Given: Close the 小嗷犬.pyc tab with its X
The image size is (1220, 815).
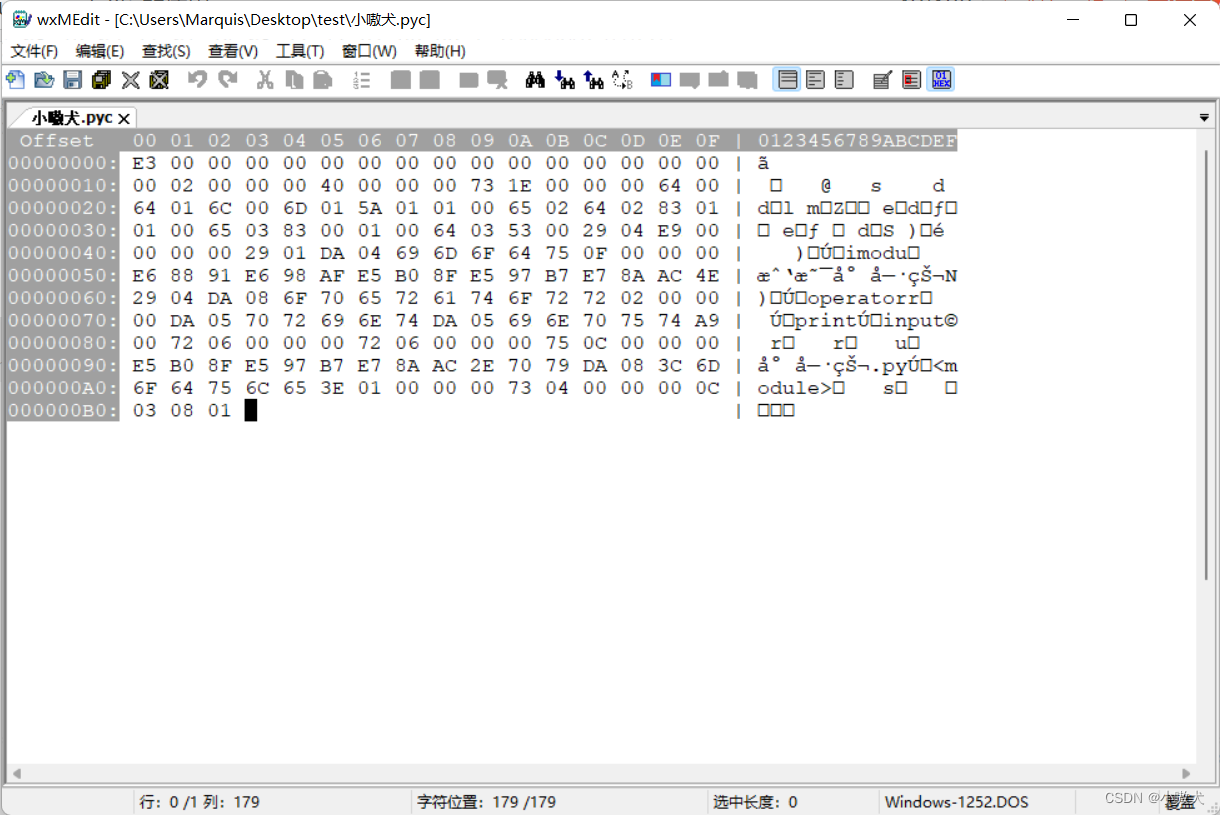Looking at the screenshot, I should (124, 119).
